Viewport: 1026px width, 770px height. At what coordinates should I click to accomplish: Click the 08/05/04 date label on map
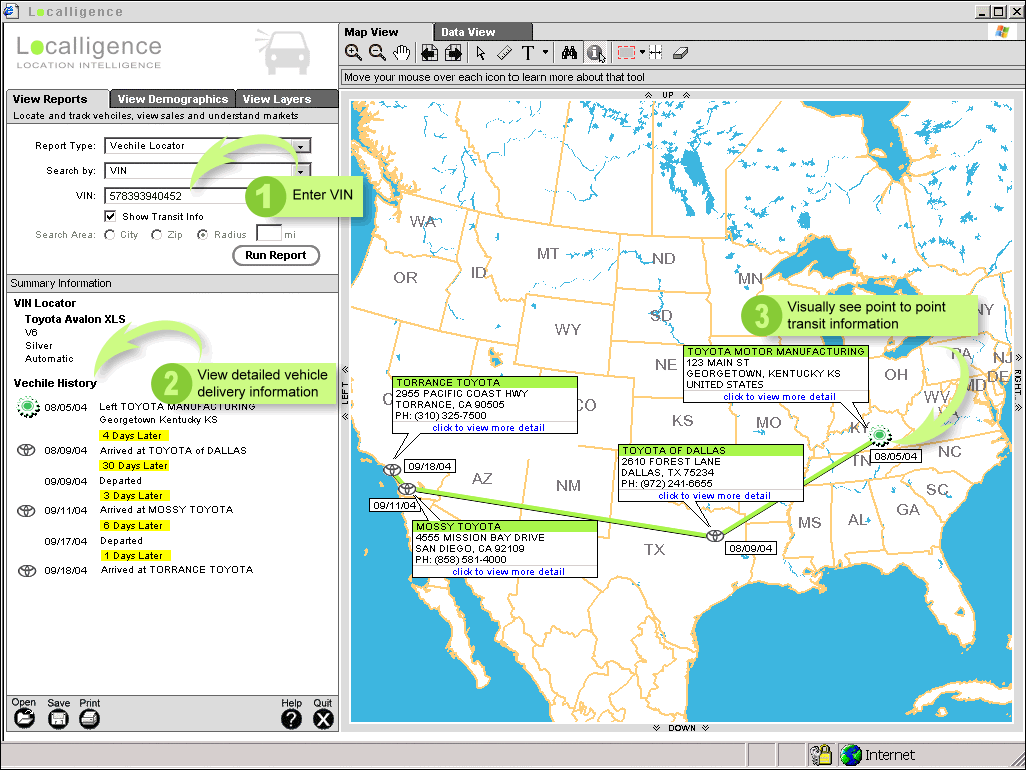click(x=896, y=456)
